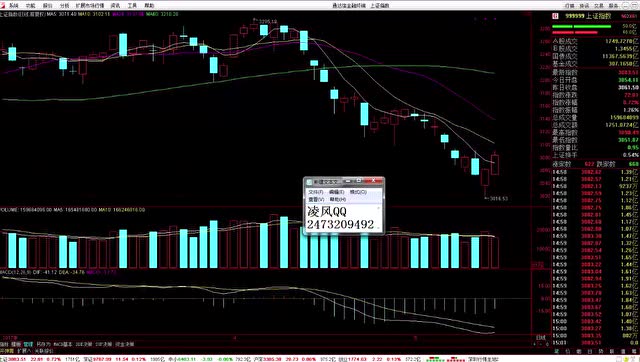The width and height of the screenshot is (640, 362).
Task: Open 文件(F) menu in the notepad window
Action: pyautogui.click(x=316, y=192)
